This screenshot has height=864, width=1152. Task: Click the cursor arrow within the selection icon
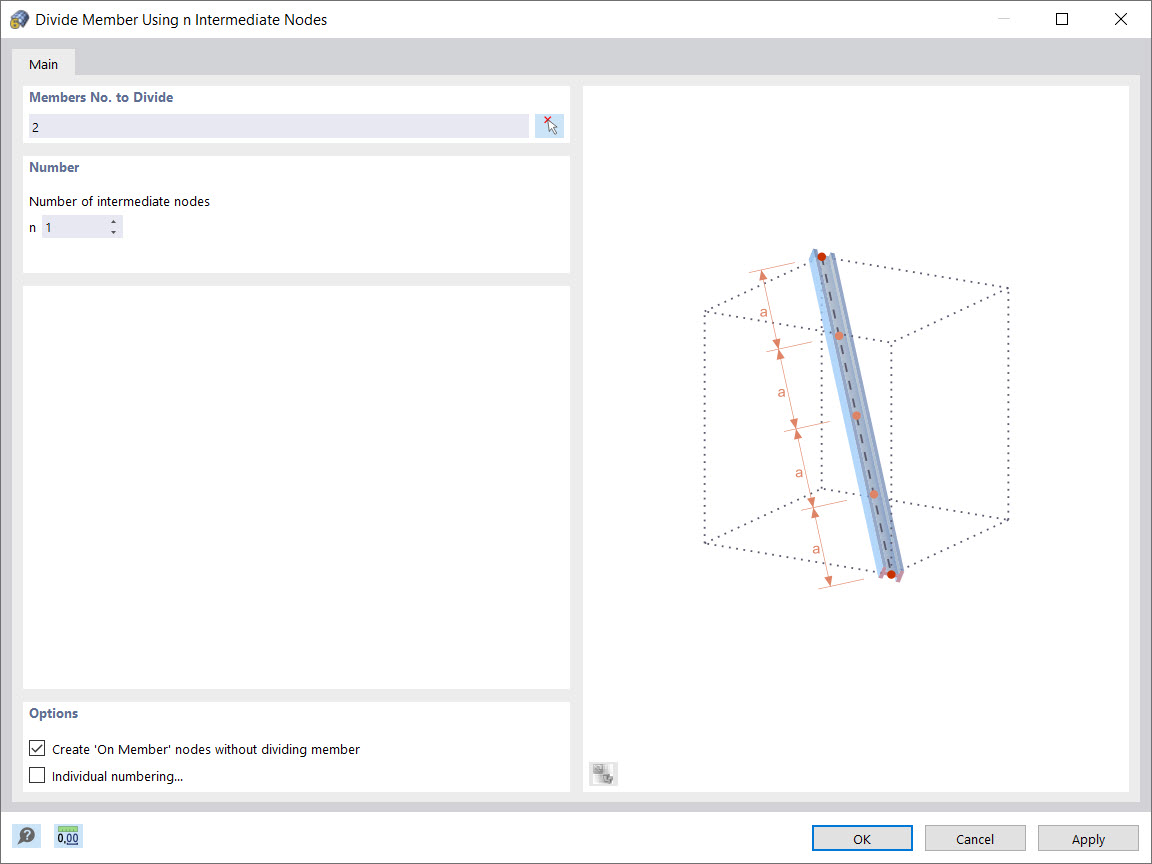coord(552,128)
